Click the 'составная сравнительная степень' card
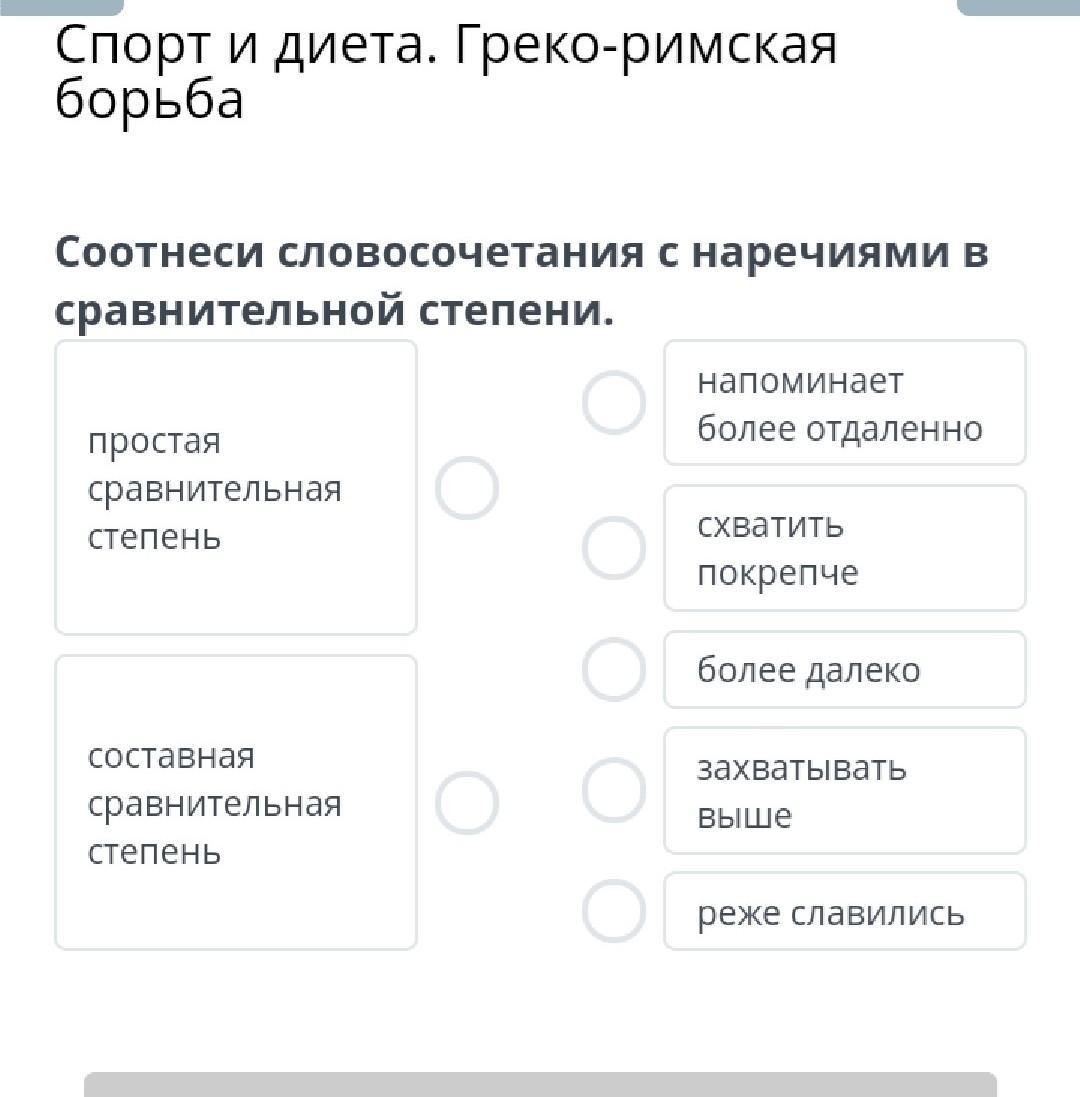Screen dimensions: 1080x1097 tap(235, 802)
